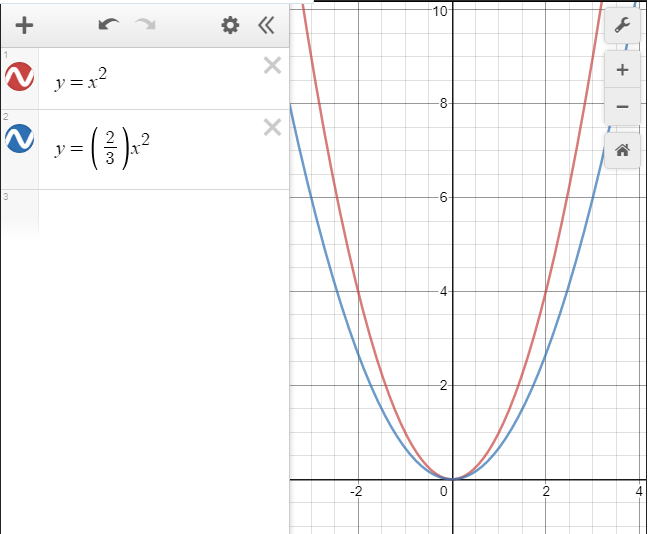Image resolution: width=650 pixels, height=534 pixels.
Task: Click the y-axis label 10
Action: [440, 11]
